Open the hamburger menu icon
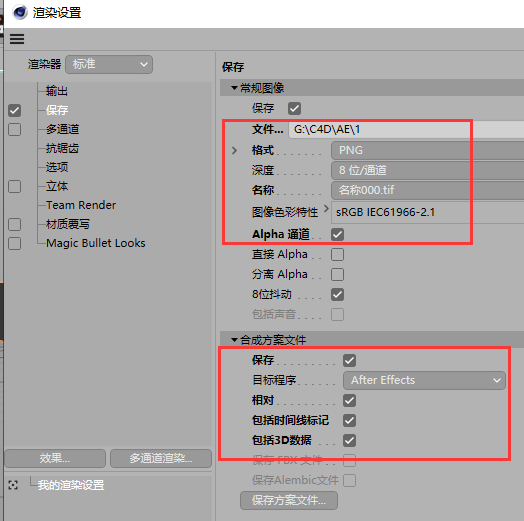Image resolution: width=524 pixels, height=521 pixels. 17,39
